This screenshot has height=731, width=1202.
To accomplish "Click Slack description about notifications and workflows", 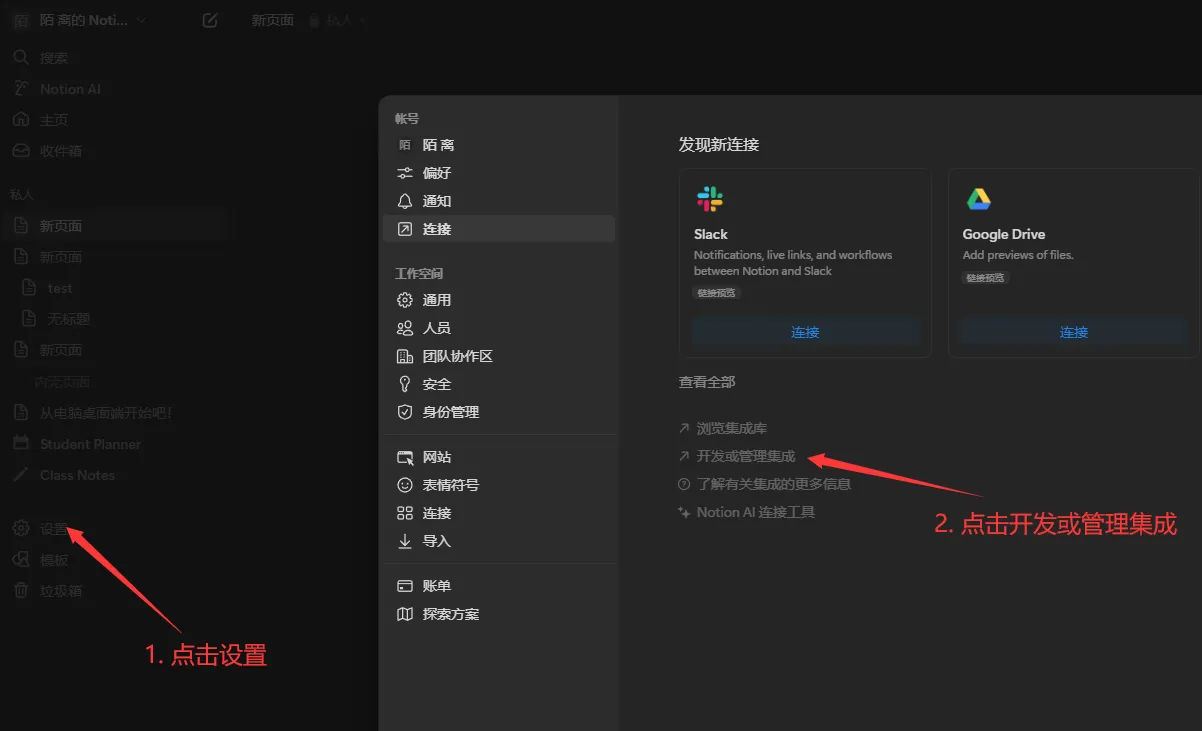I will click(x=793, y=263).
